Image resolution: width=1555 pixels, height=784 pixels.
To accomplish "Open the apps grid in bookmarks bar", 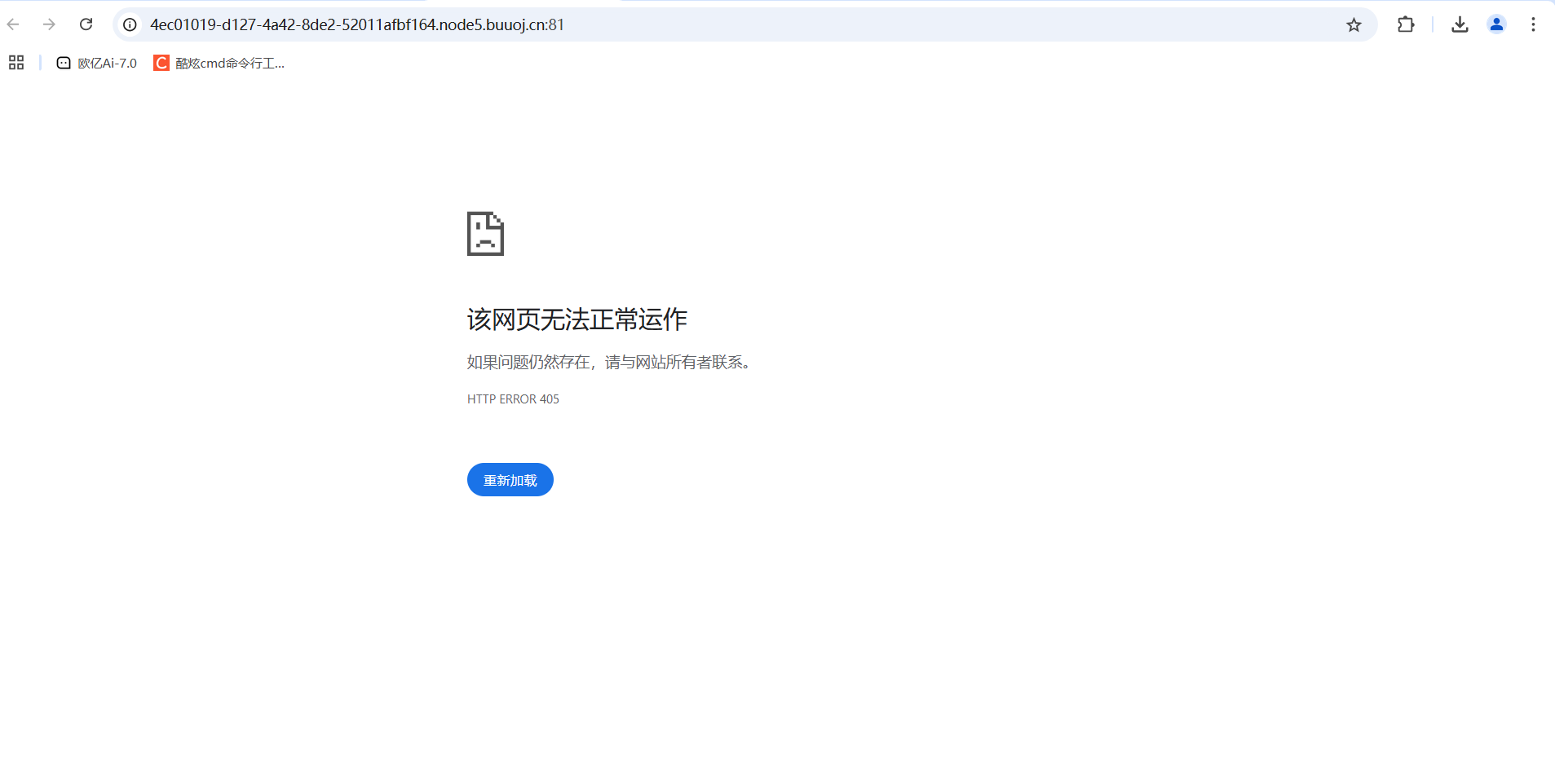I will tap(16, 63).
